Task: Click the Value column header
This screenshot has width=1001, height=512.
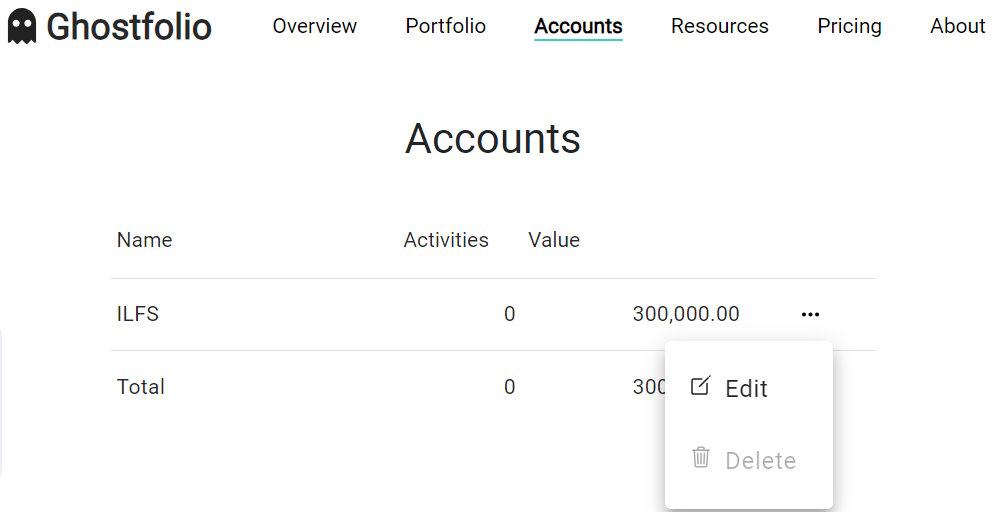Action: [554, 240]
